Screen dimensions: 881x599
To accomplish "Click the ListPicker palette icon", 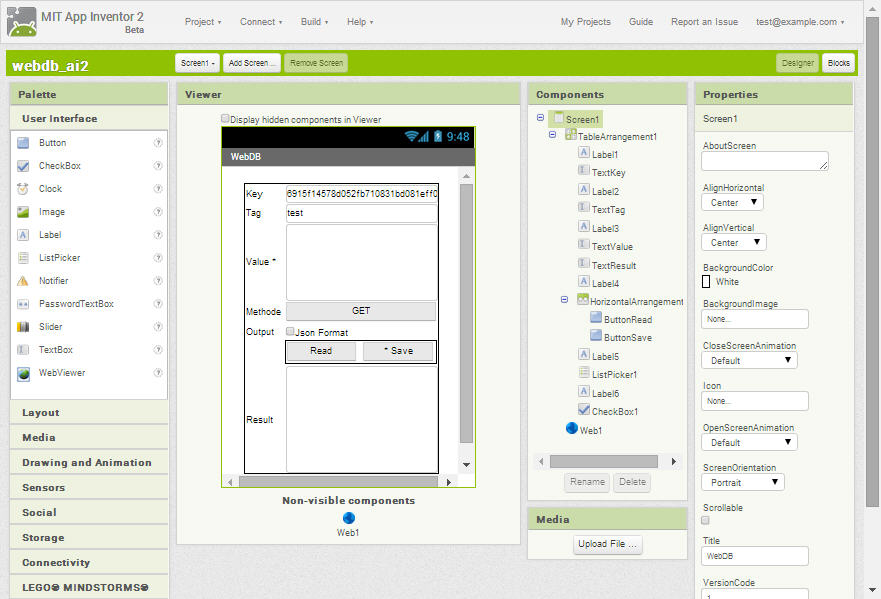I will point(23,258).
